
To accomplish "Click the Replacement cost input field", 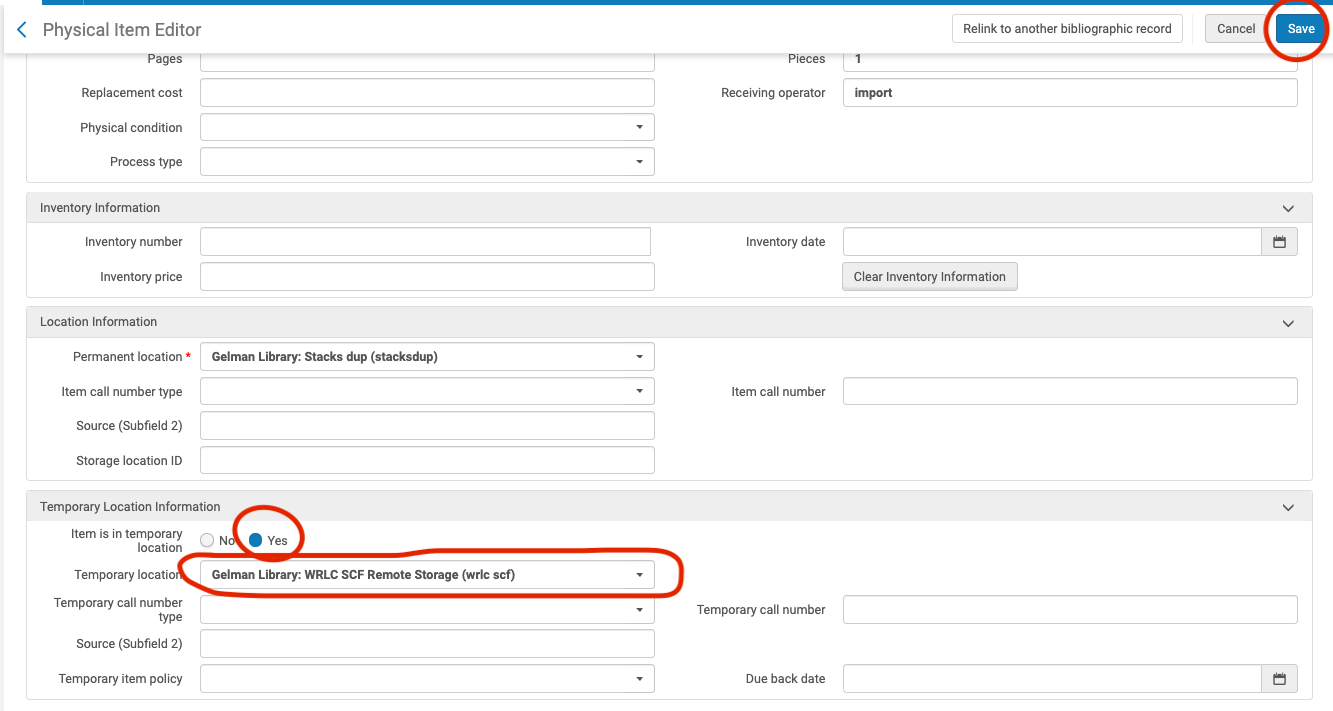I will coord(427,93).
